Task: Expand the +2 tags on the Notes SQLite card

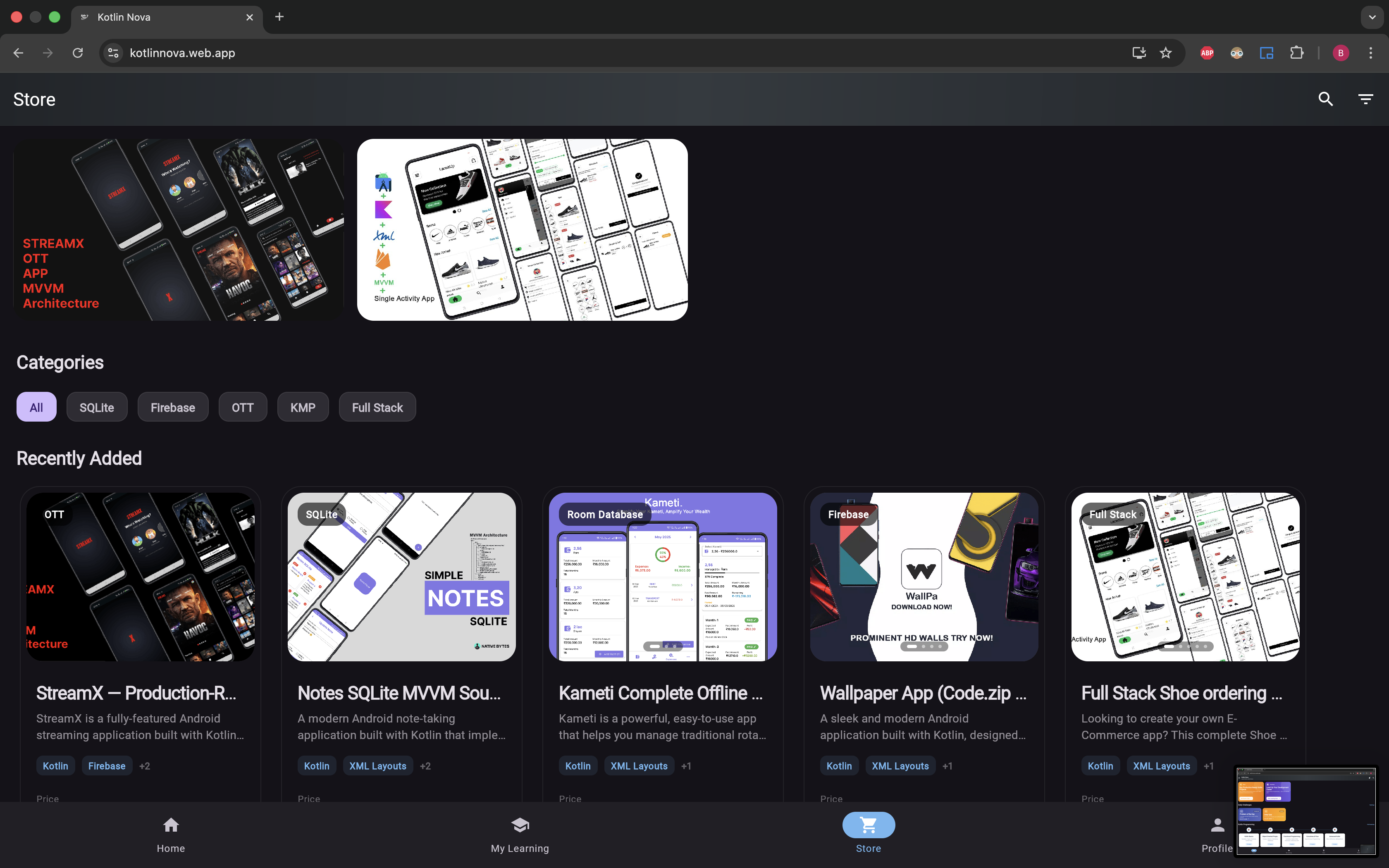Action: [425, 765]
